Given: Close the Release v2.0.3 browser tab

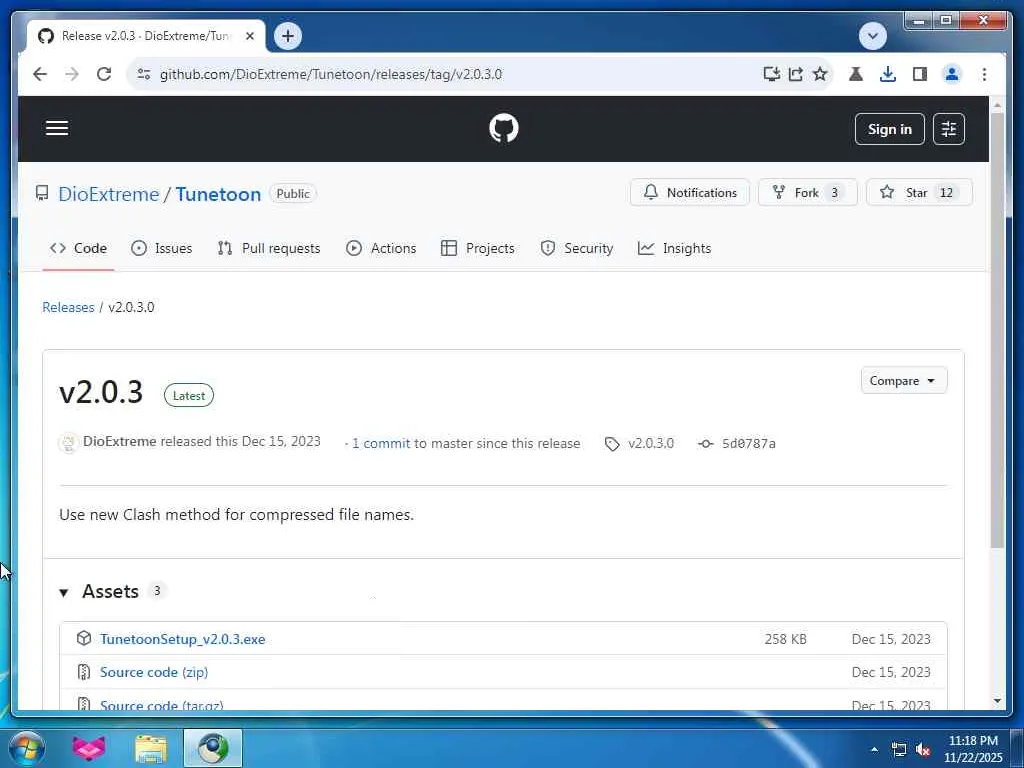Looking at the screenshot, I should 249,36.
